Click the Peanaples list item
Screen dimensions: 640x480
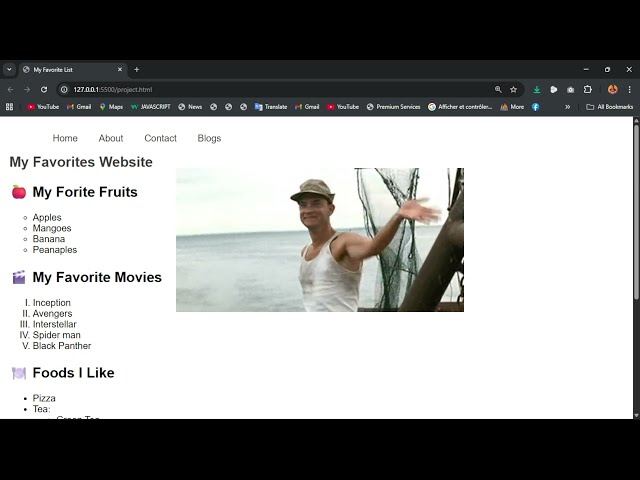click(55, 249)
